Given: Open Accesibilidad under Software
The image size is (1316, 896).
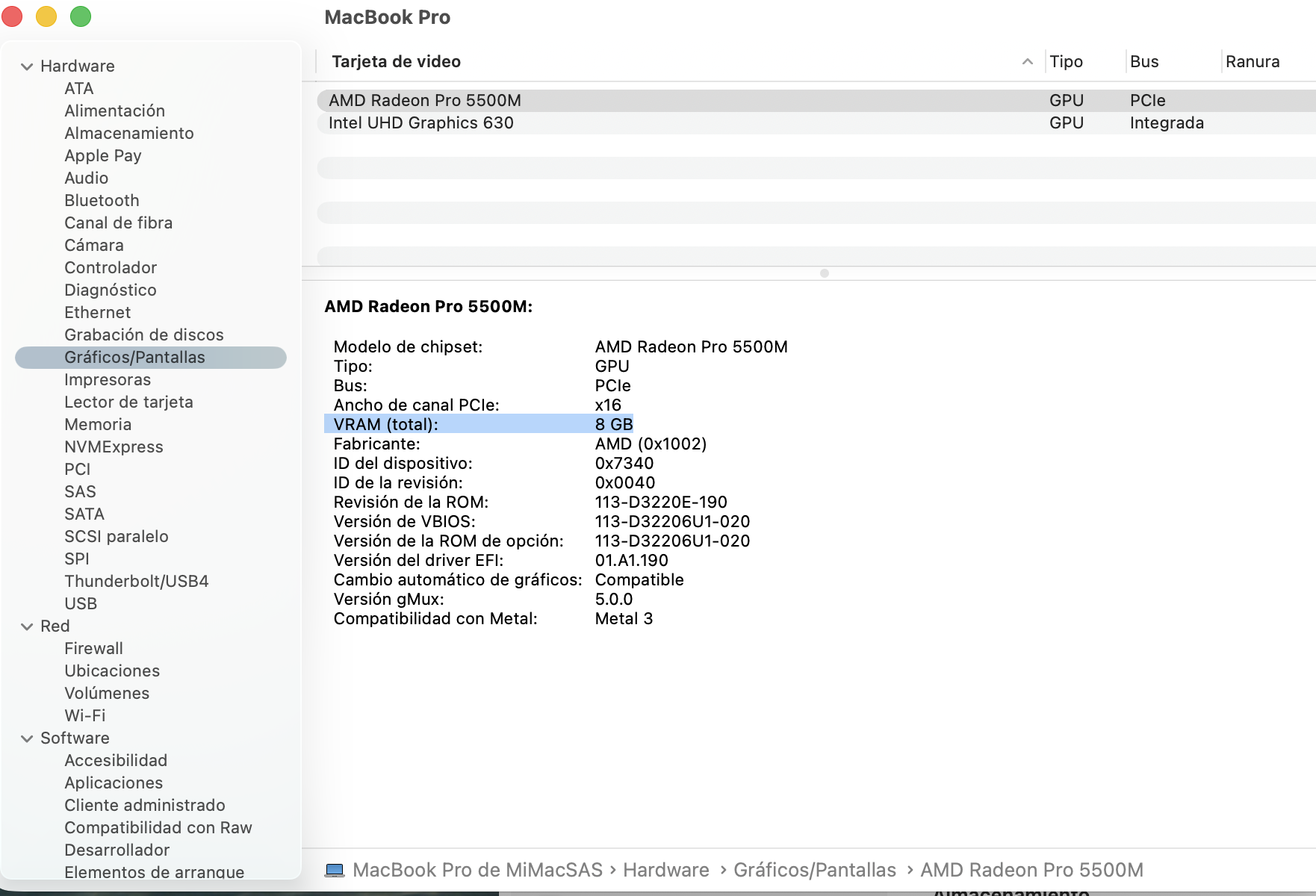Looking at the screenshot, I should tap(115, 761).
